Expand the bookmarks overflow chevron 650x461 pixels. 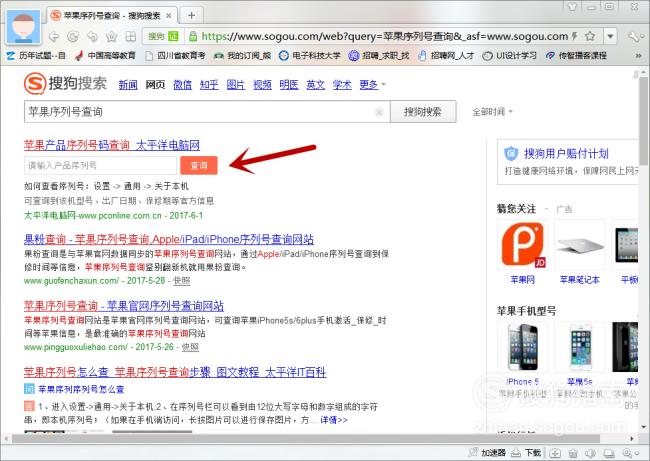(x=638, y=56)
